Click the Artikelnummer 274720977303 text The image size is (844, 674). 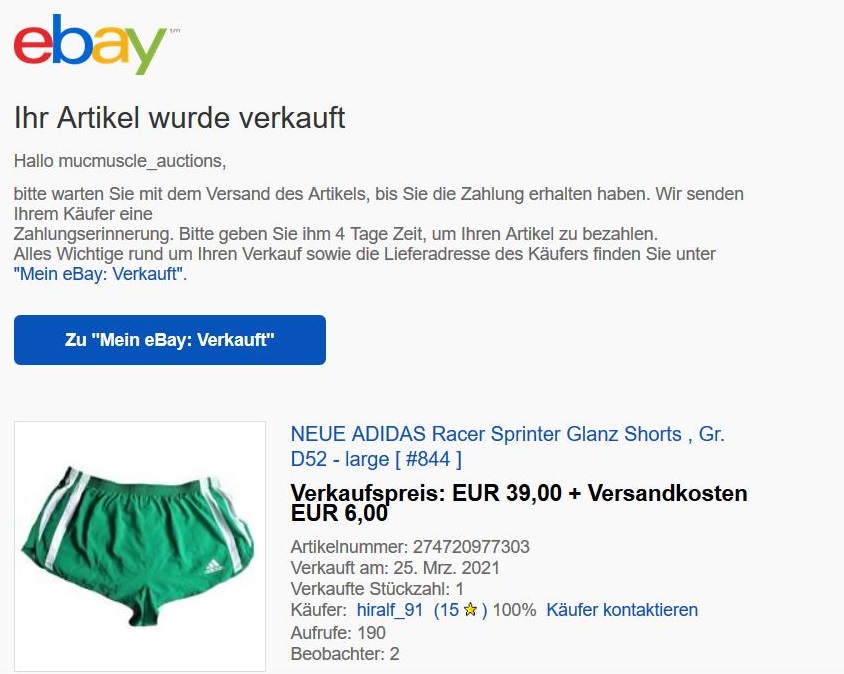pyautogui.click(x=410, y=547)
